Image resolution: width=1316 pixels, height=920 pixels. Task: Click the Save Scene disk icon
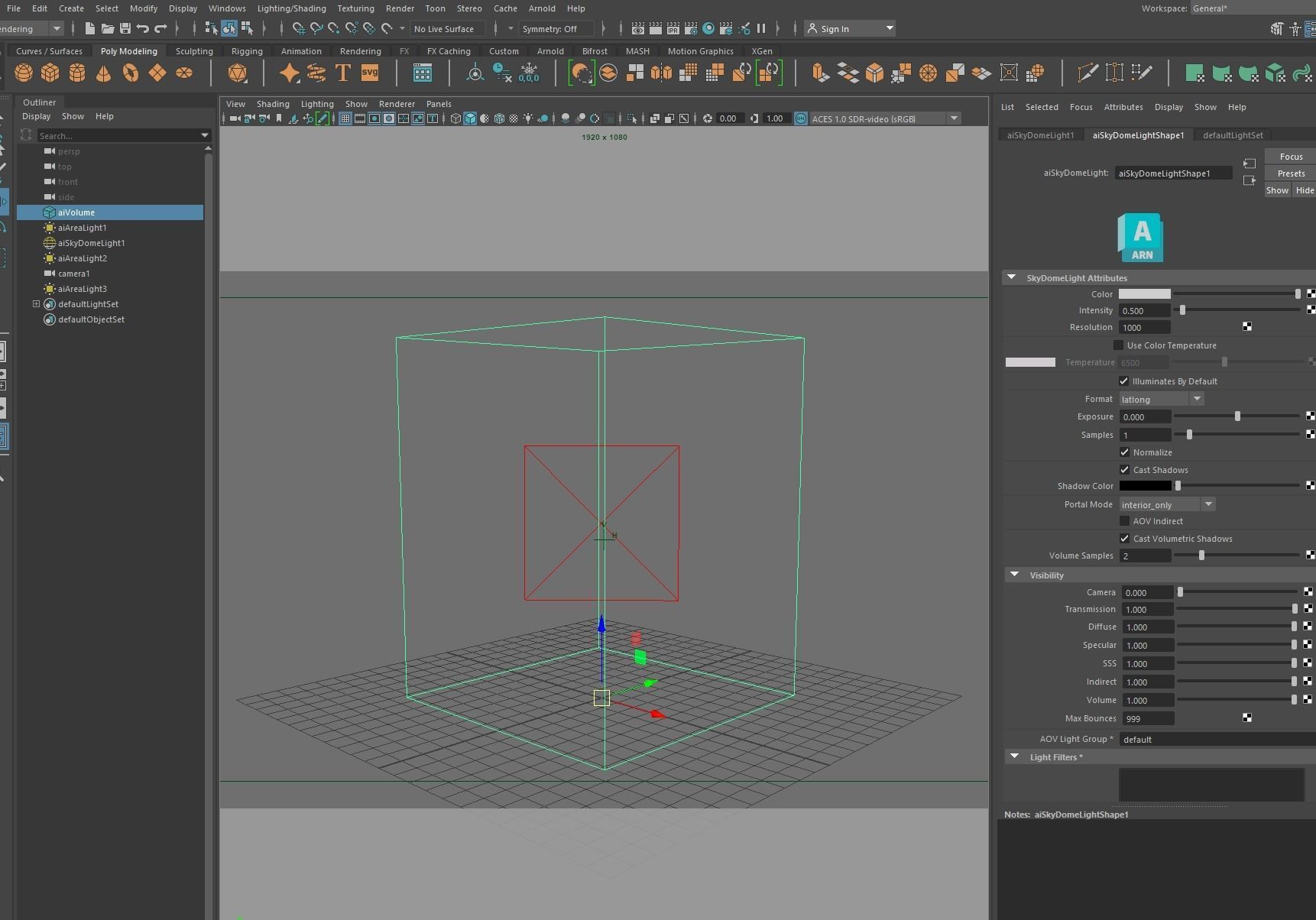click(125, 29)
